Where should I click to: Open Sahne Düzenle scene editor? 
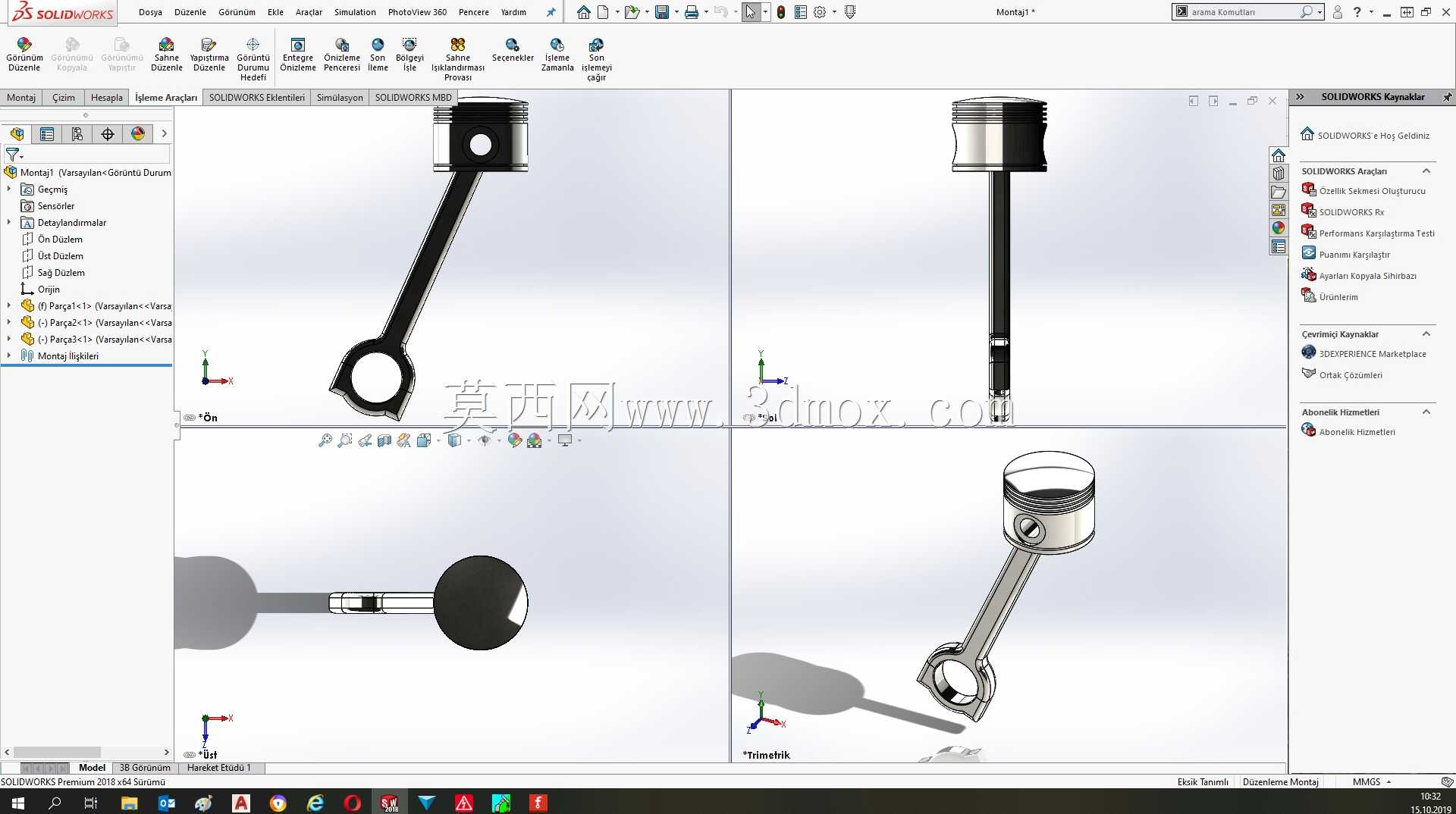[166, 55]
